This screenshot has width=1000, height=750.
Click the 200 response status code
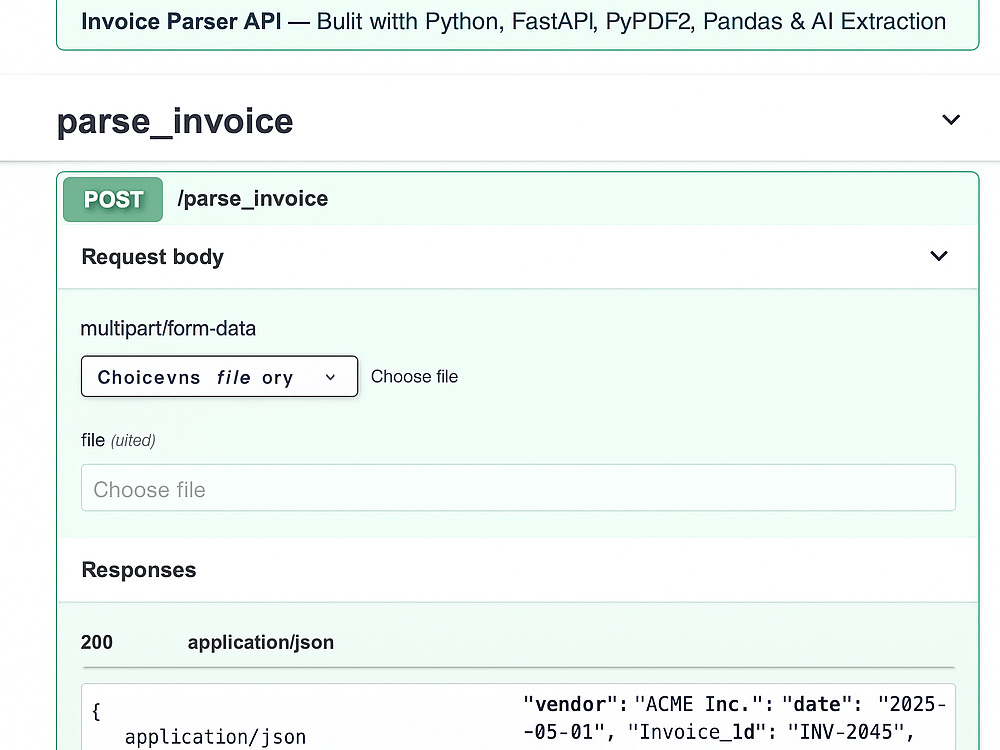[96, 642]
